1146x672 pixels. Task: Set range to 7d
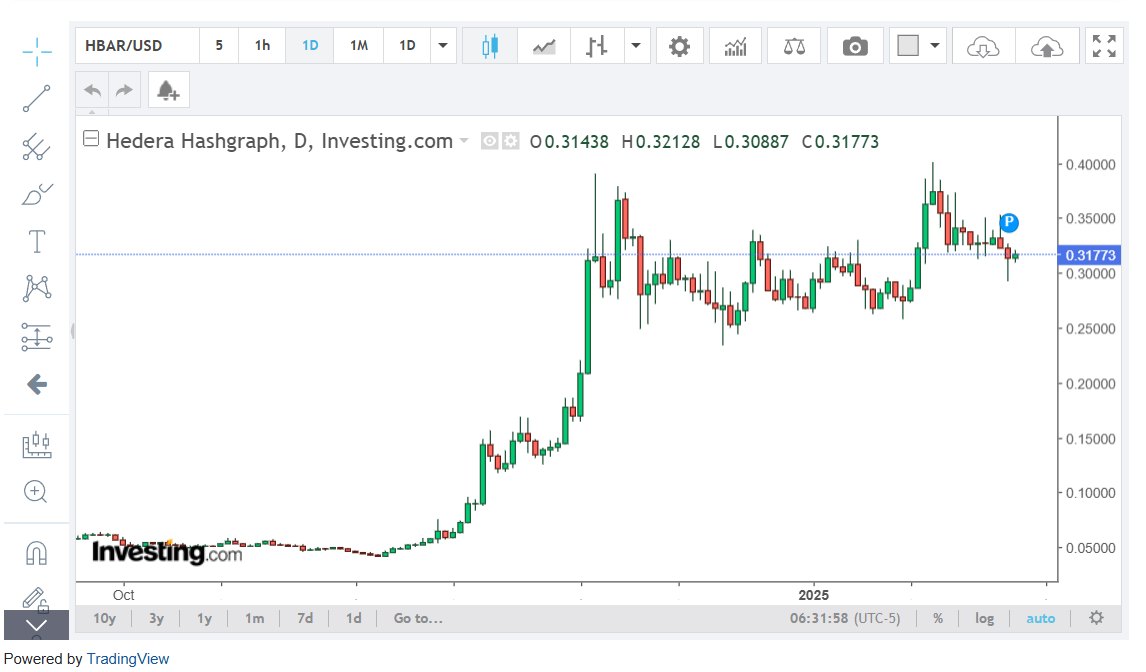305,619
